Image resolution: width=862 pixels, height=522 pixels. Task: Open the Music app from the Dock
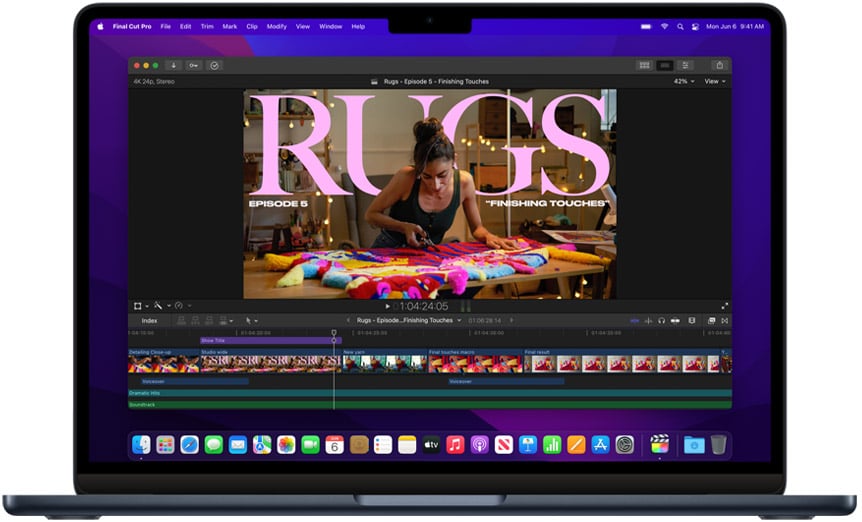point(455,445)
